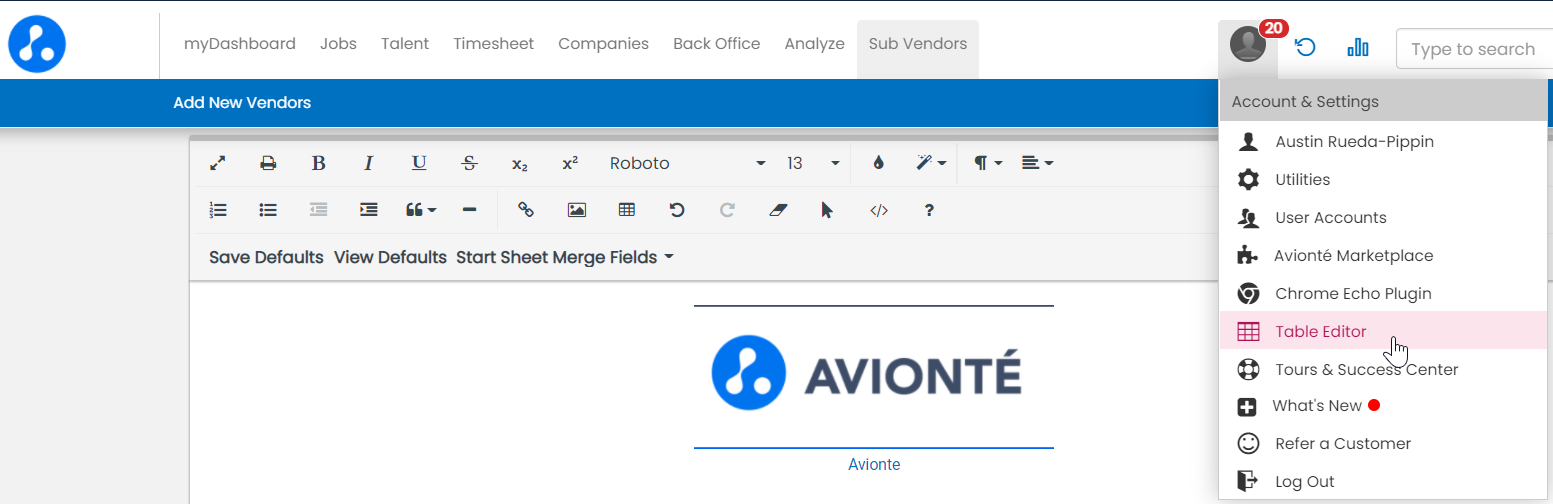Click the print icon in editor toolbar
The image size is (1553, 504).
[268, 163]
